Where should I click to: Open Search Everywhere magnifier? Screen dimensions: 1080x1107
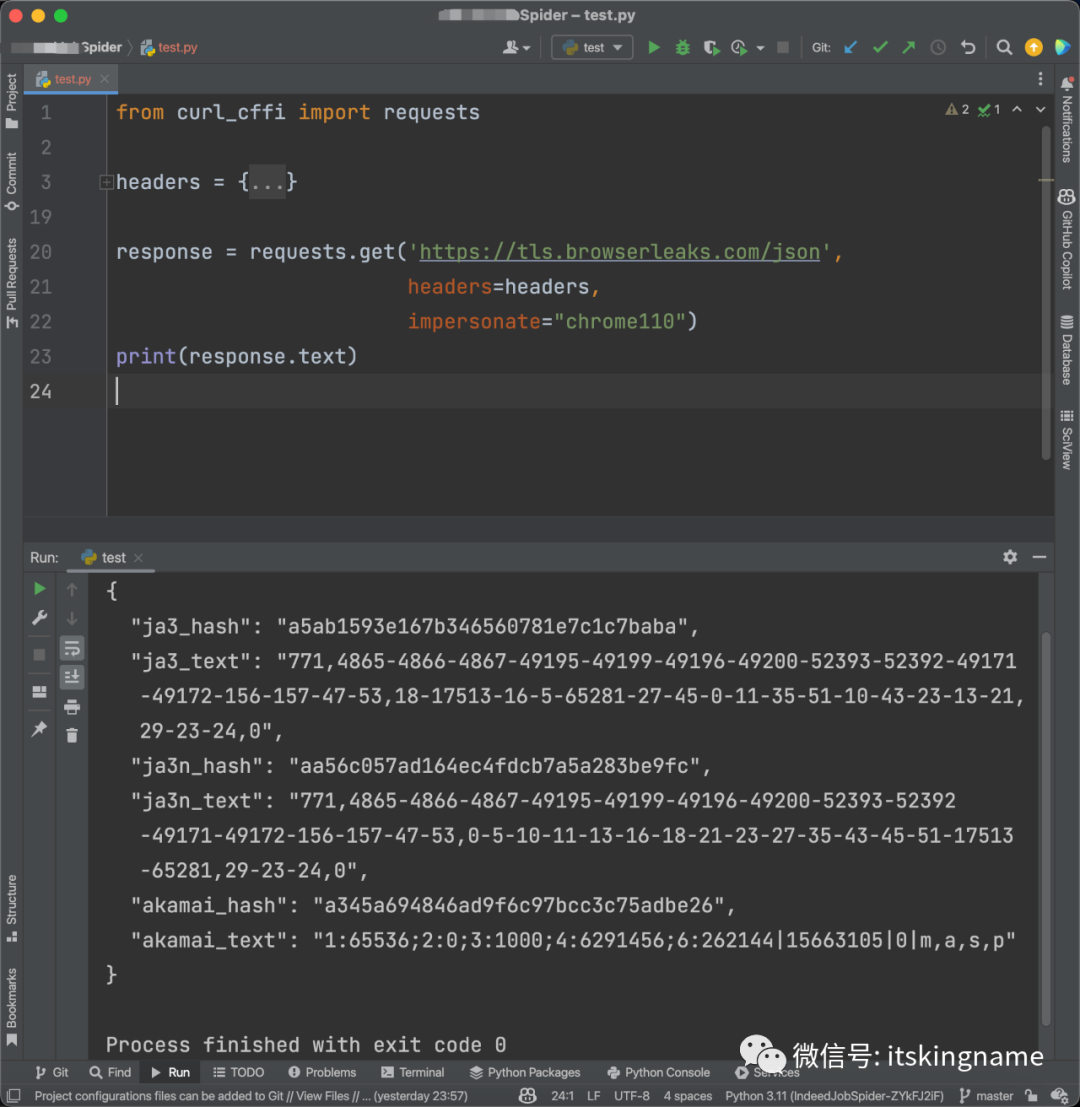(1004, 47)
